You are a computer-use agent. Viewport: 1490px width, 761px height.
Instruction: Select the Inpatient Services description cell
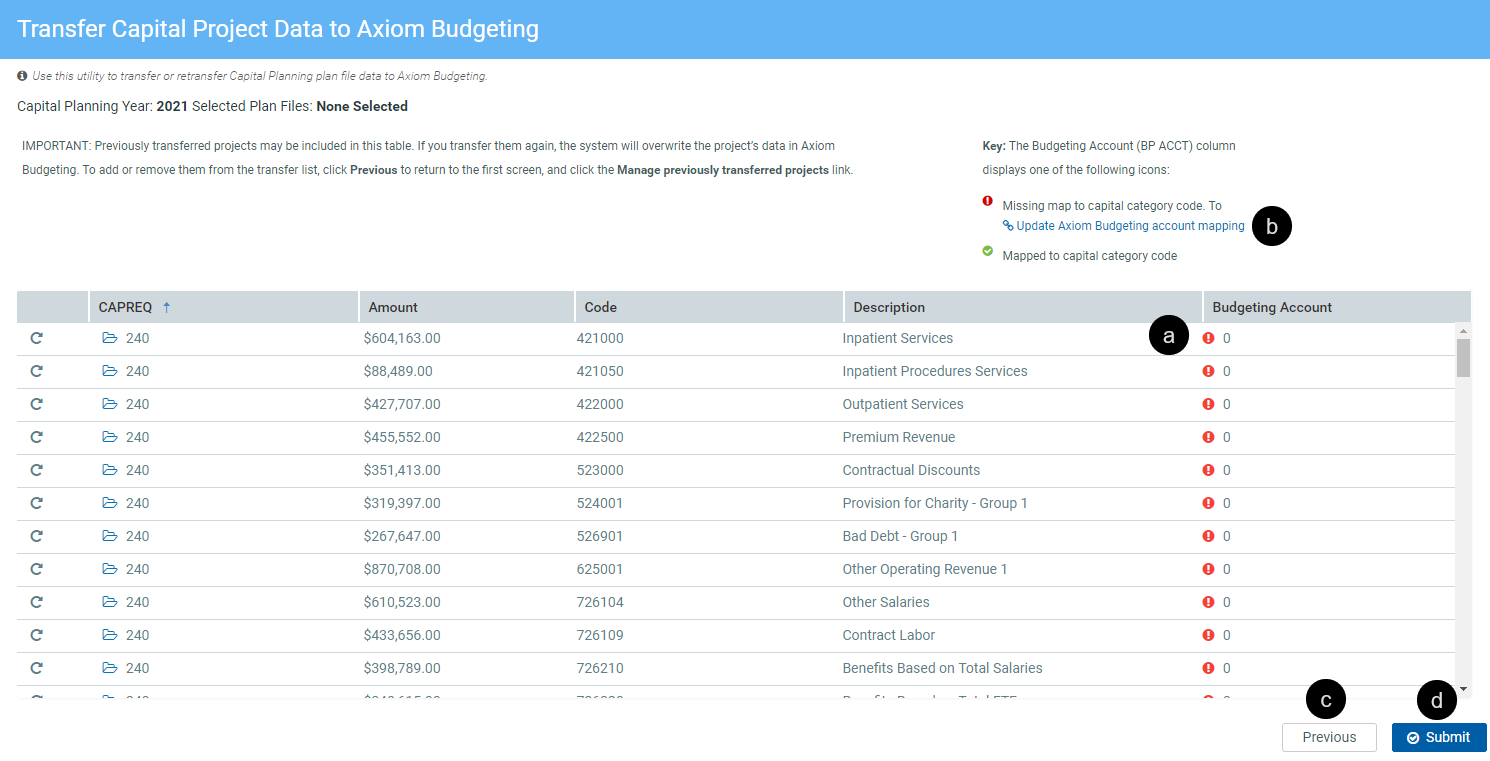pos(898,338)
